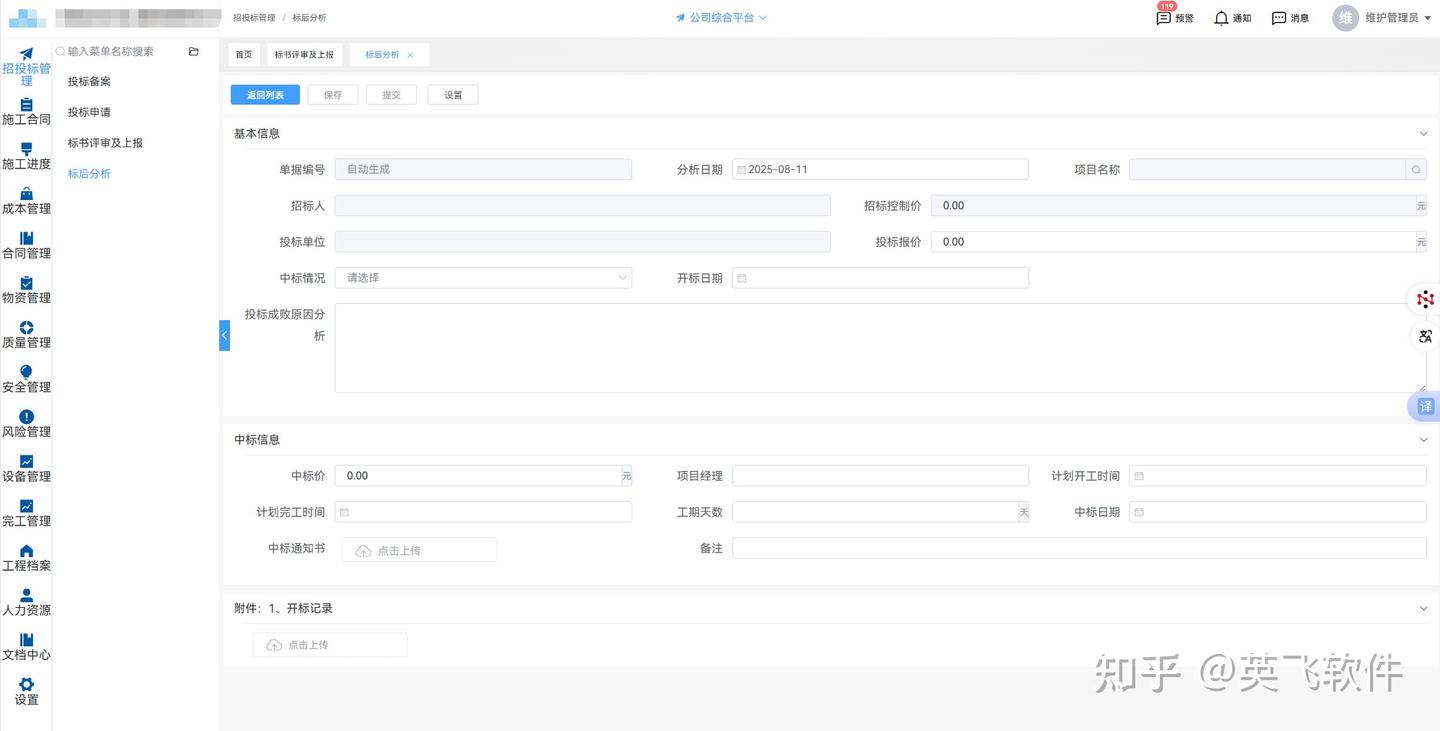Click the 返回列表 button

click(x=265, y=95)
